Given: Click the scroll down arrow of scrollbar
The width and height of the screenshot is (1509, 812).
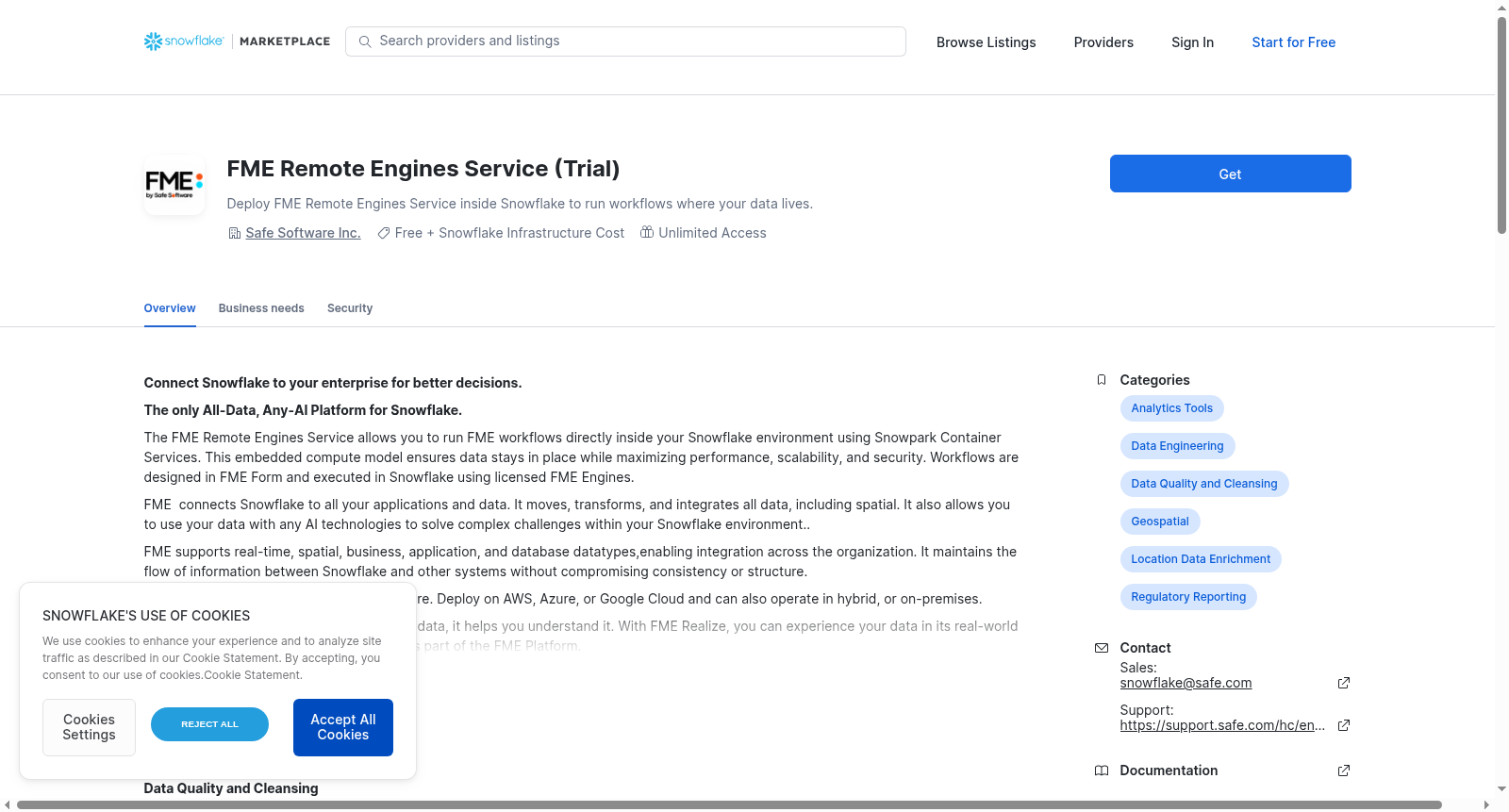Looking at the screenshot, I should point(1501,788).
